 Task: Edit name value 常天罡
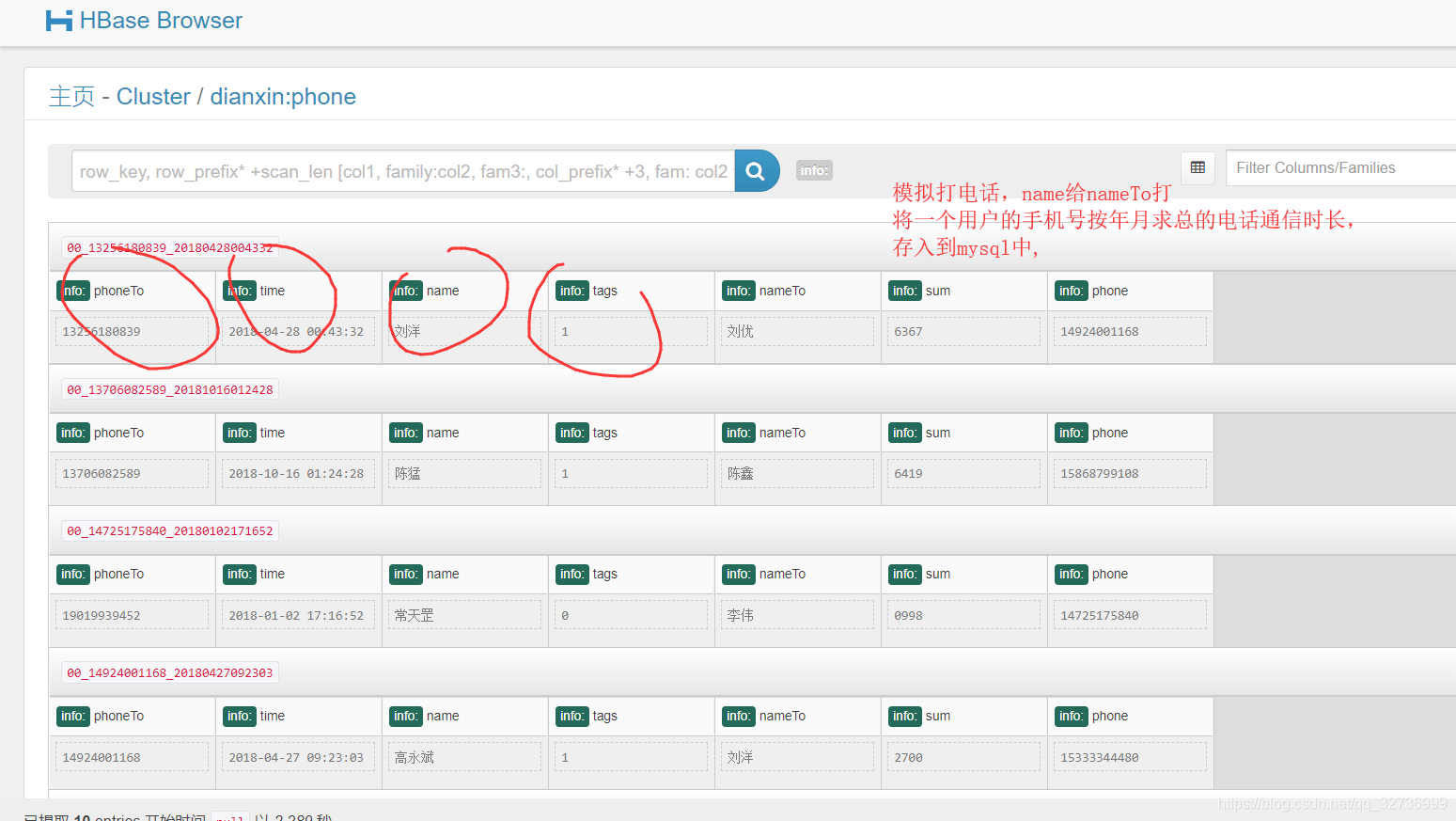point(465,615)
